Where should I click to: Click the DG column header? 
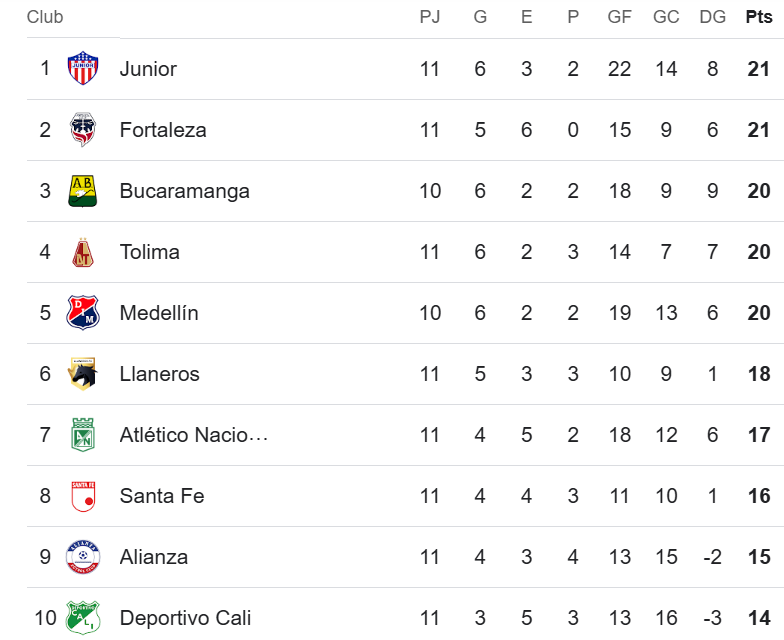712,17
